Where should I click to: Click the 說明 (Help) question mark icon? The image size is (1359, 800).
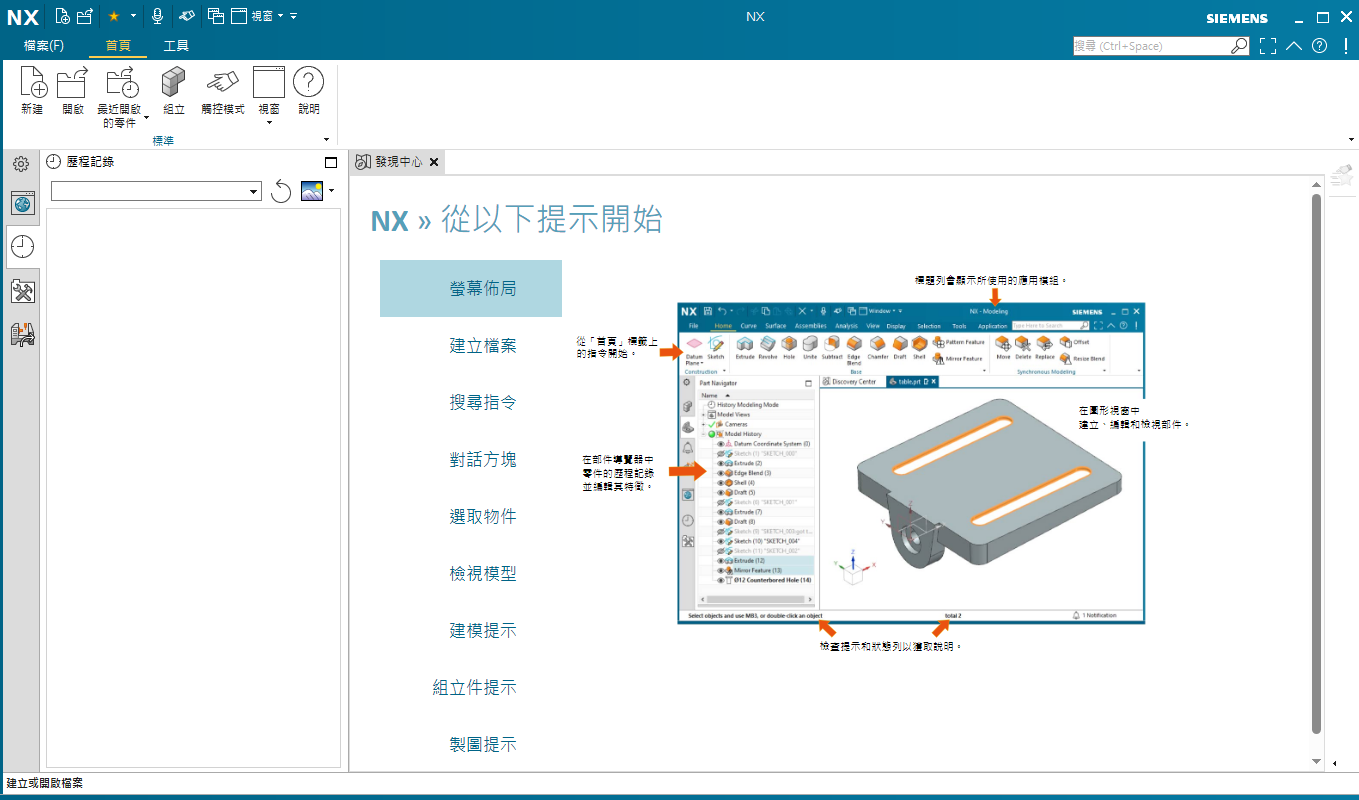pos(308,84)
